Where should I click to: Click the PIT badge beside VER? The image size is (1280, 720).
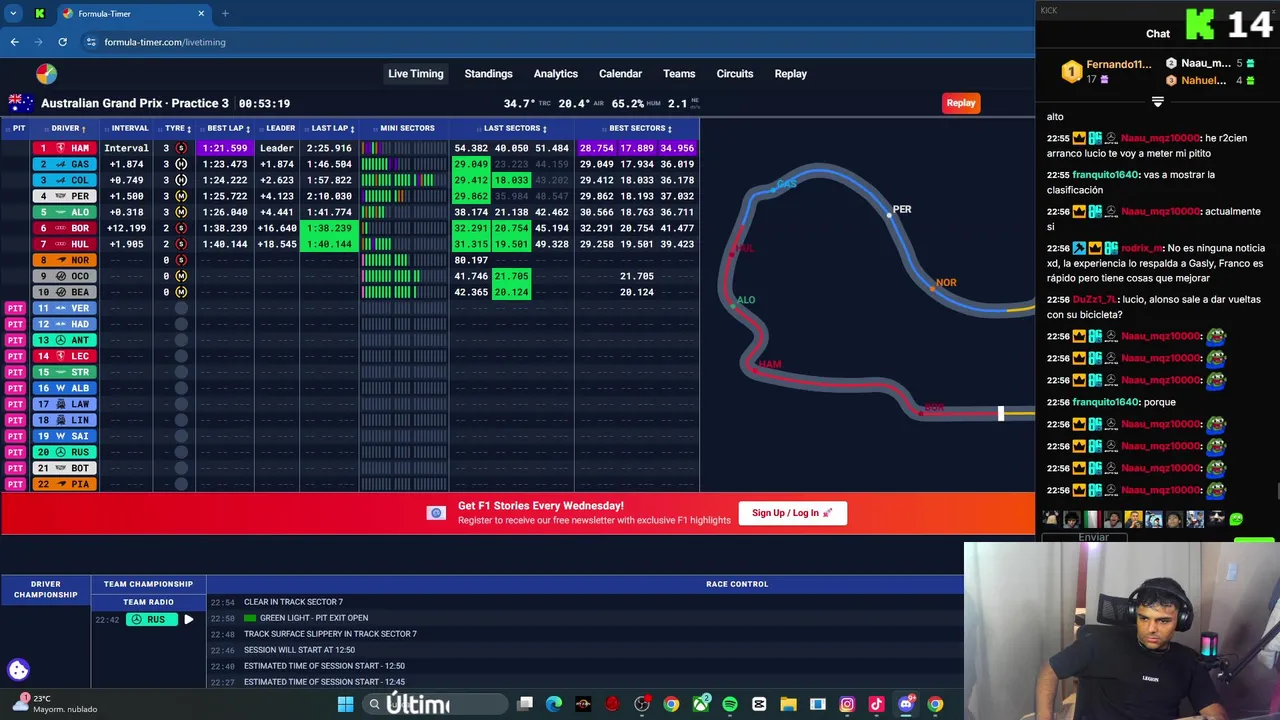pos(15,308)
